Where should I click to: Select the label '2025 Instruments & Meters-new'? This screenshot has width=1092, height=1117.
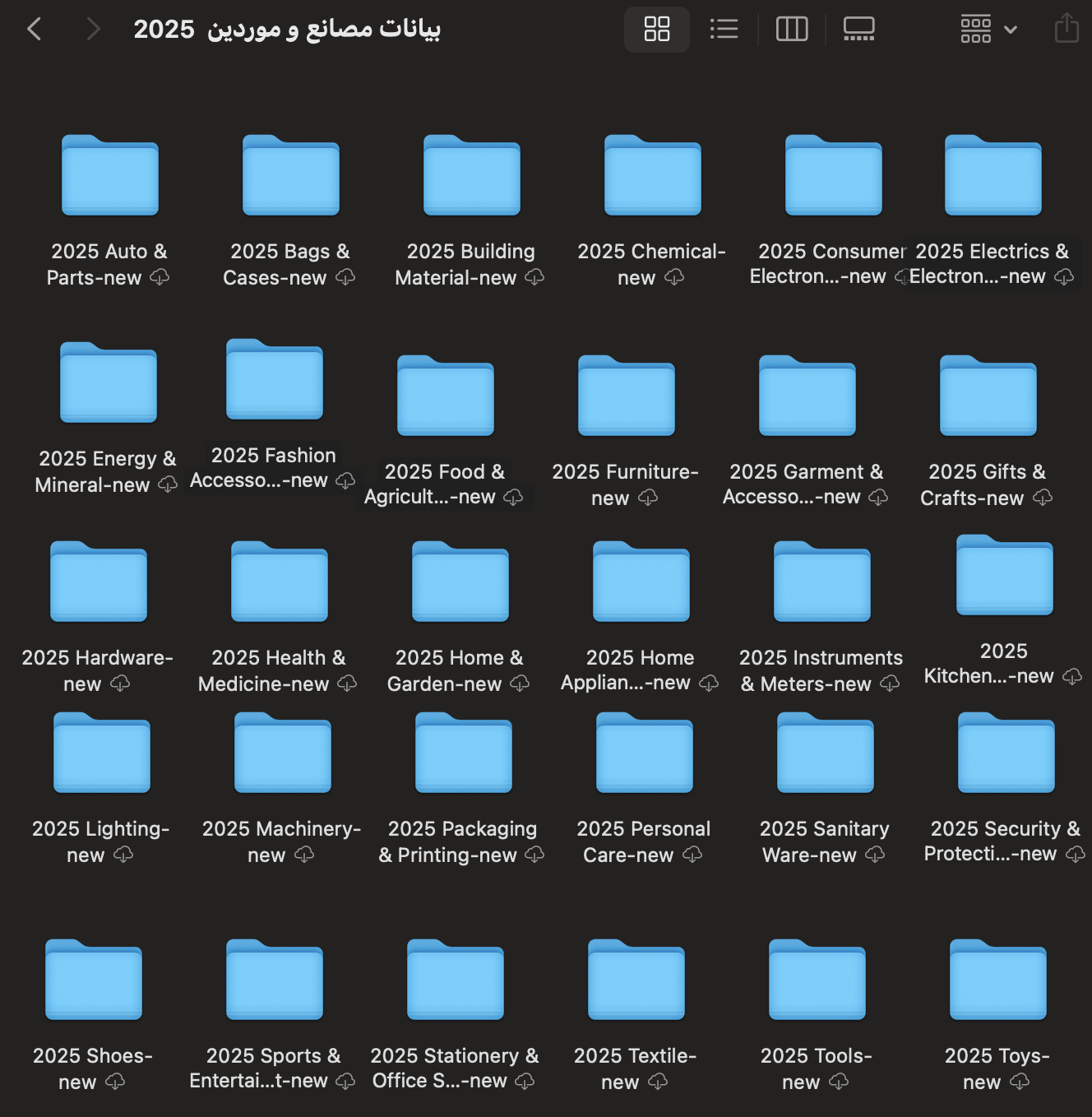click(821, 670)
